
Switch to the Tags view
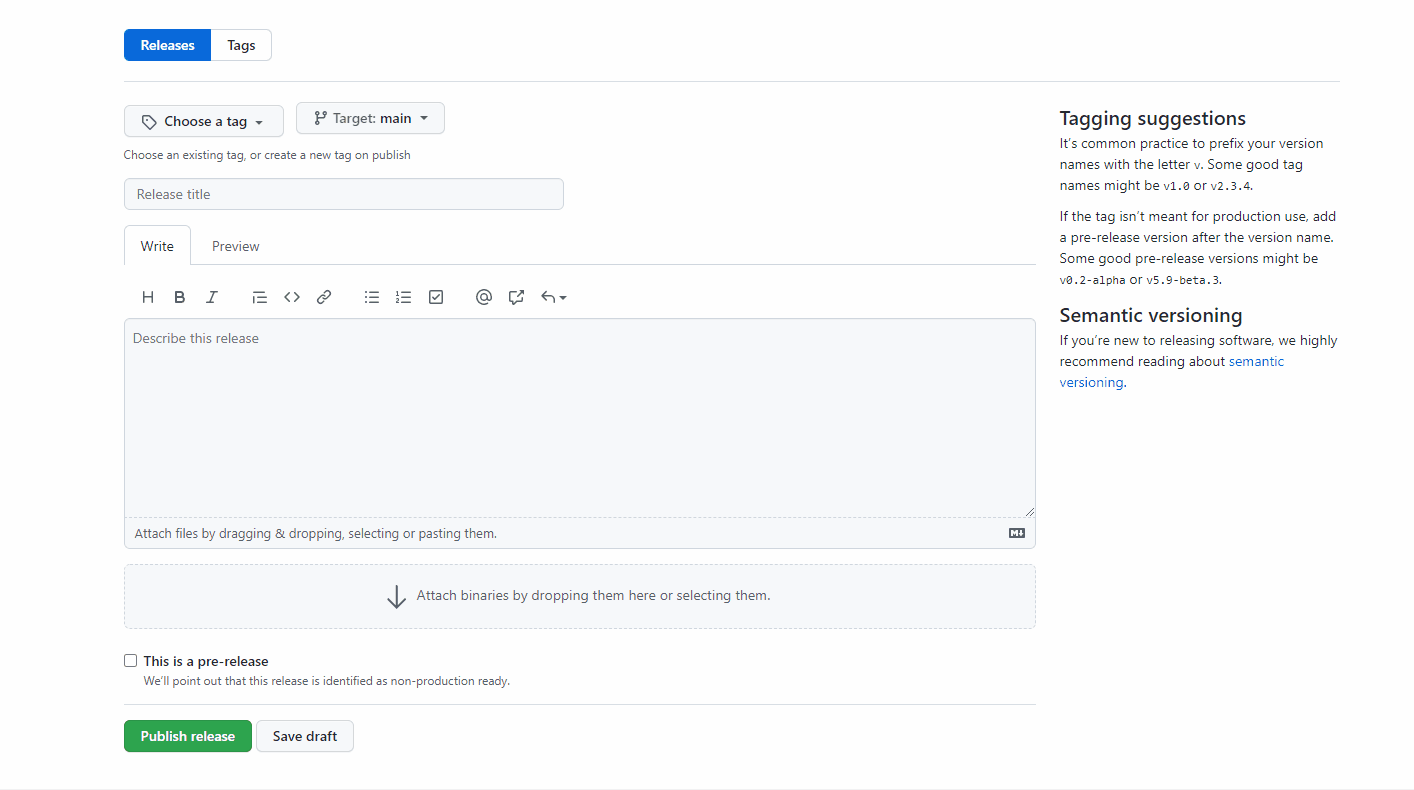(x=240, y=44)
